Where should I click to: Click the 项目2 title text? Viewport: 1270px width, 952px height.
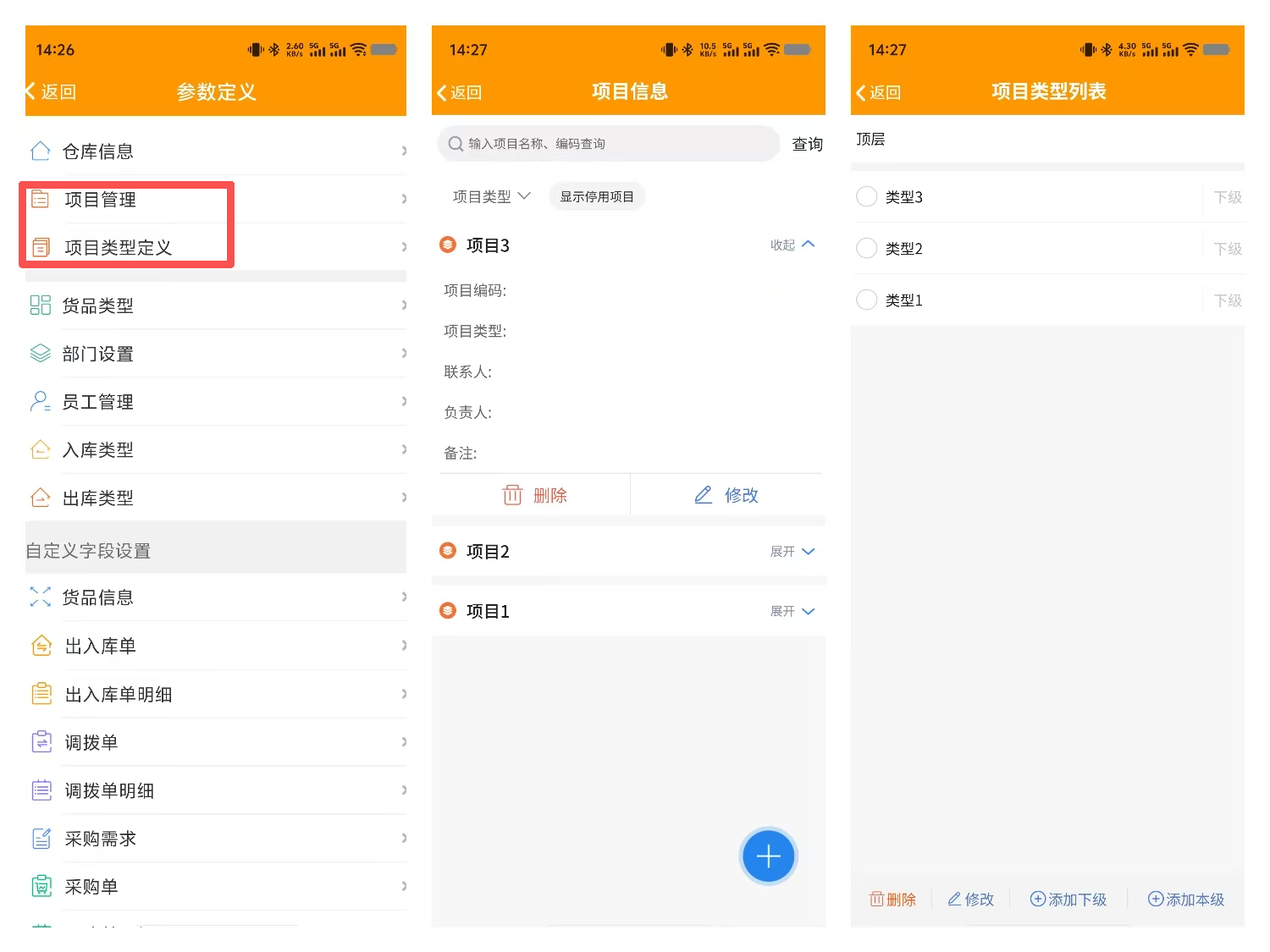(x=488, y=552)
